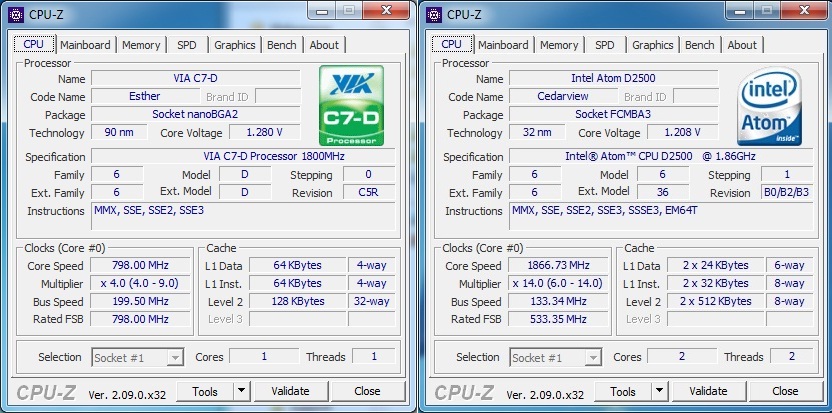Click the 'C5R' revision value
832x413 pixels.
coord(369,192)
